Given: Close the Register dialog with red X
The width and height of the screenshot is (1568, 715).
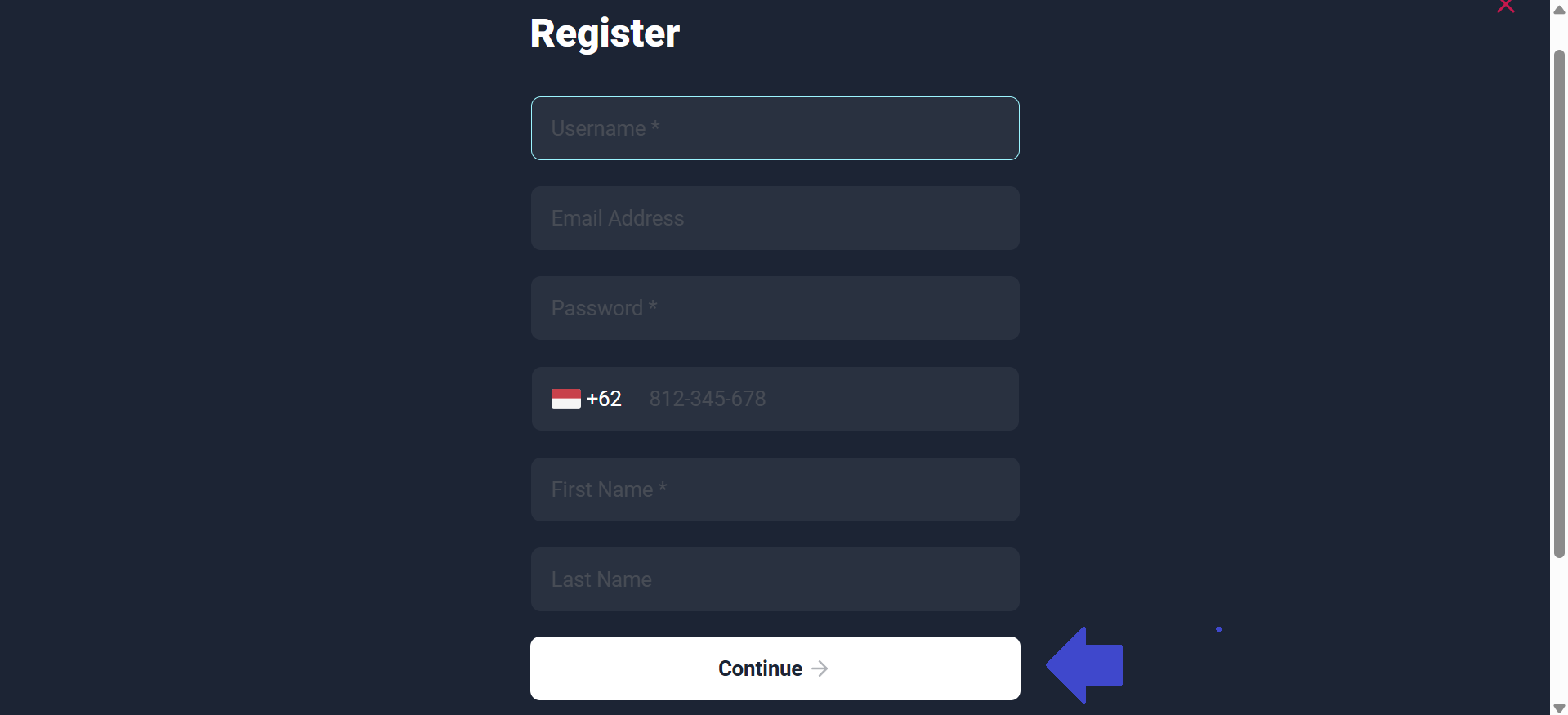Looking at the screenshot, I should [x=1505, y=7].
